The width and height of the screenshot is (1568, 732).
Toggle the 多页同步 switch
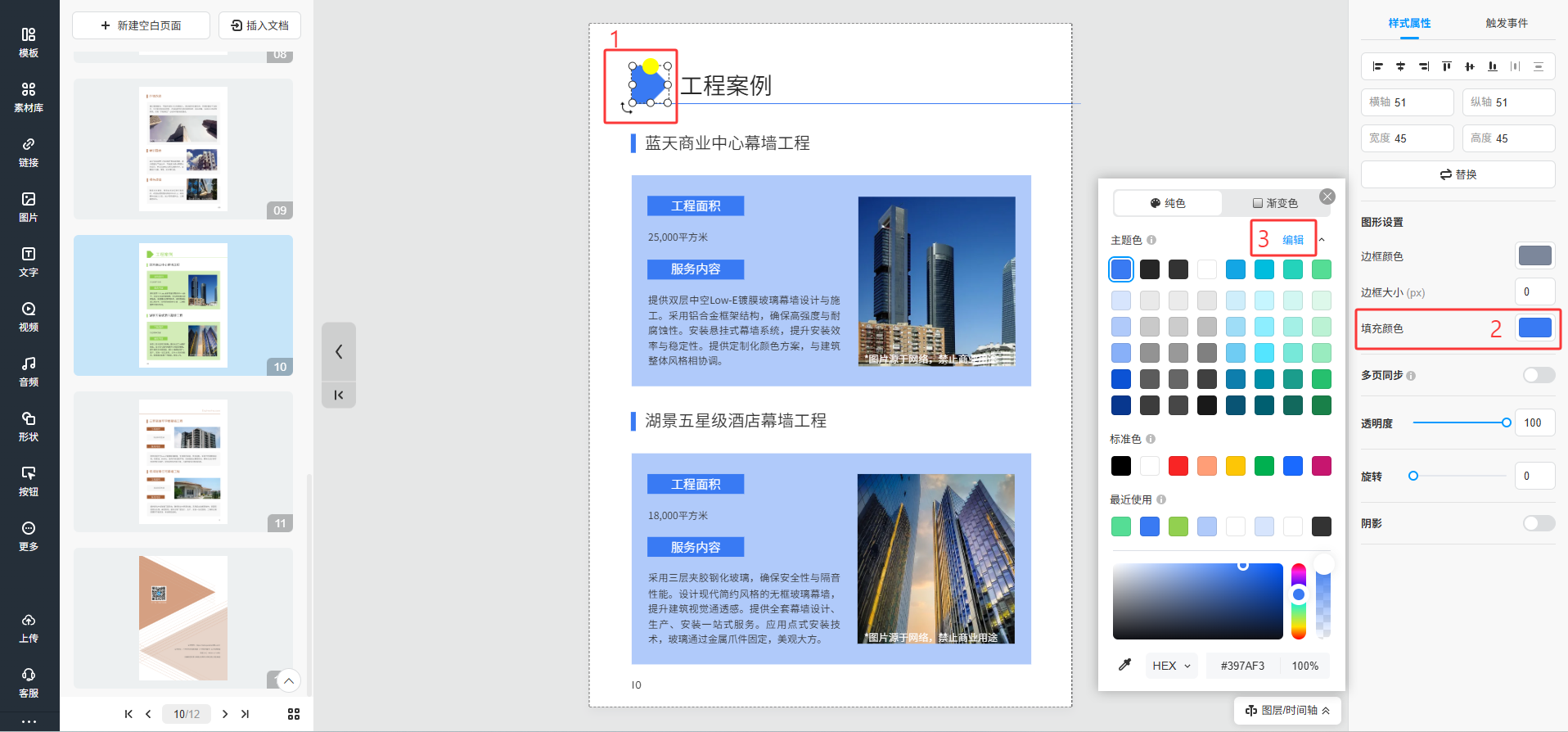pos(1538,375)
